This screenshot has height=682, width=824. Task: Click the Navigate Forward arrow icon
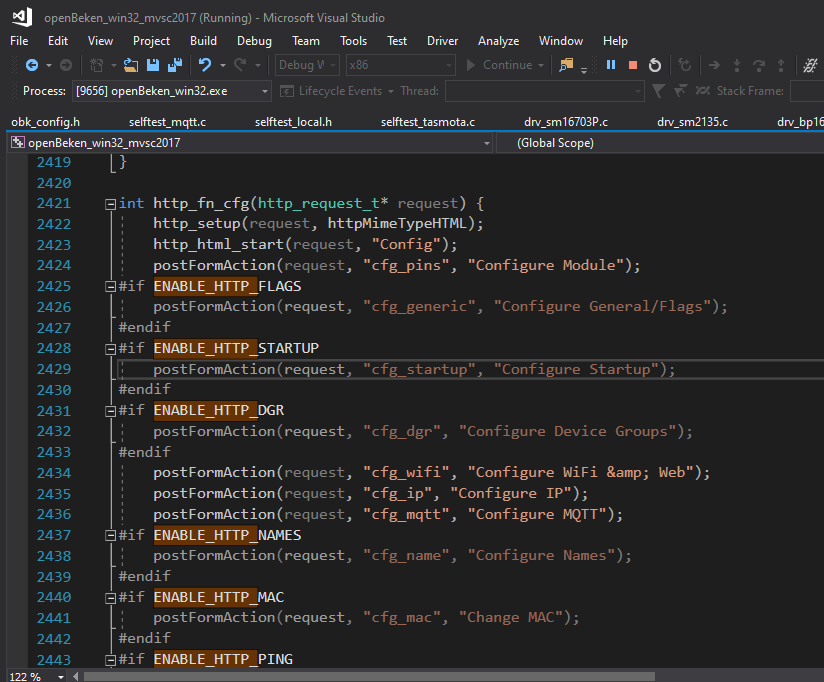click(66, 65)
